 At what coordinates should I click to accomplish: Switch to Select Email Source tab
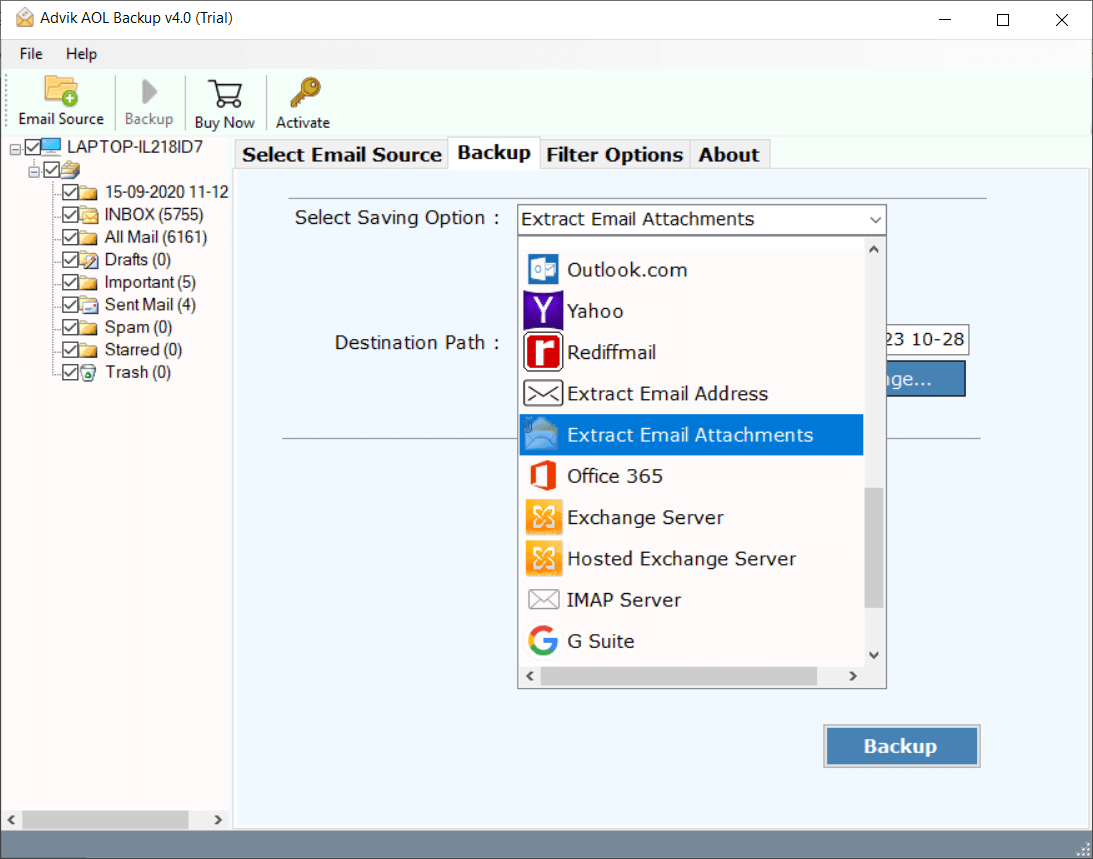[x=342, y=154]
